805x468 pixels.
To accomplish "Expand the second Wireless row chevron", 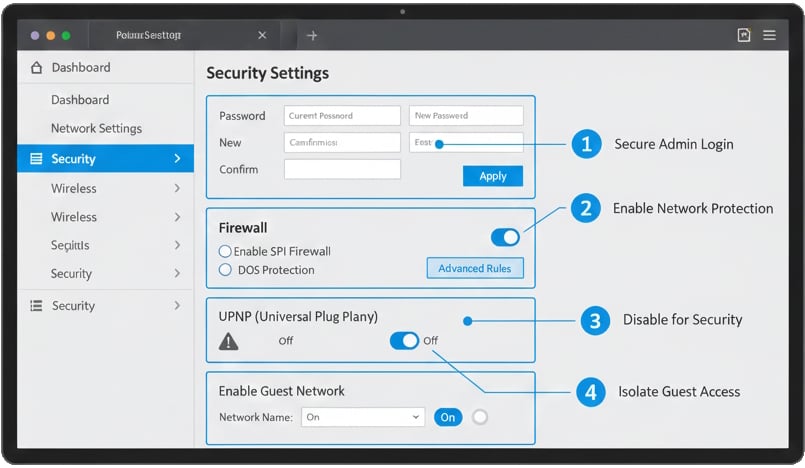I will pos(177,217).
